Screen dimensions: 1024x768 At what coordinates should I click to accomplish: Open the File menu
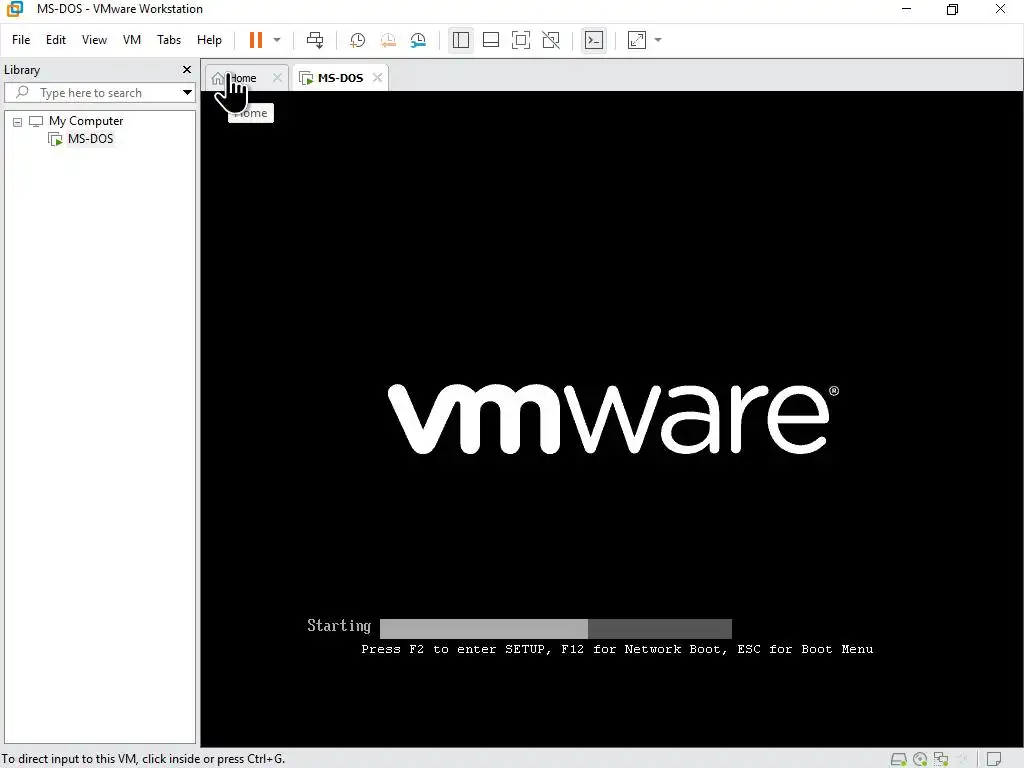pyautogui.click(x=21, y=40)
